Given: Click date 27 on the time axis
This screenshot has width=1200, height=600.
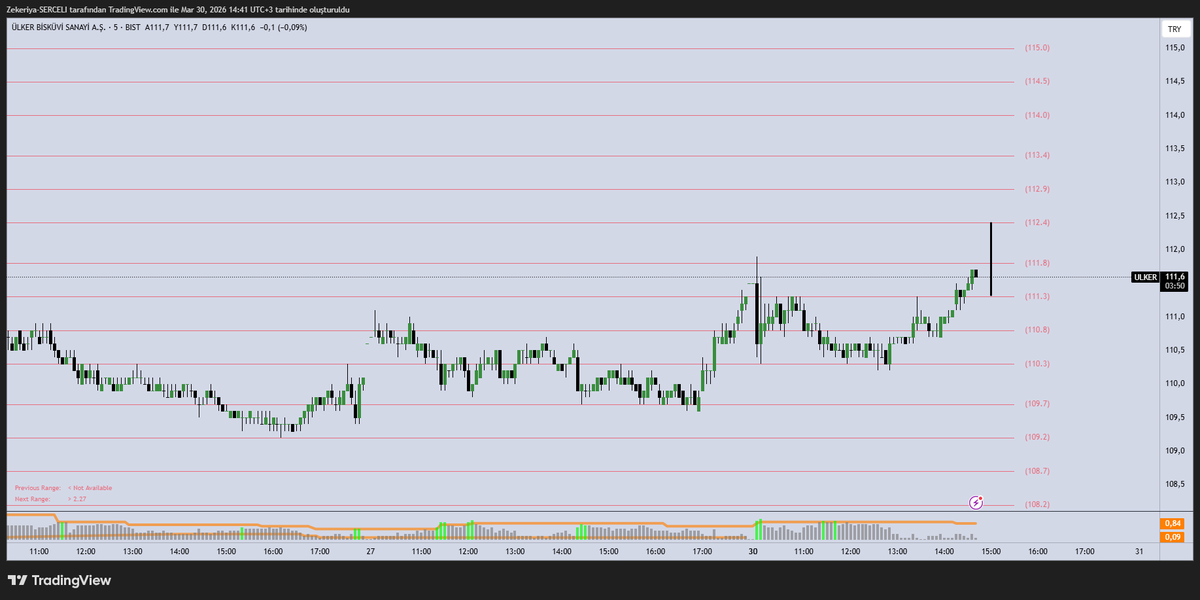Looking at the screenshot, I should coord(371,551).
